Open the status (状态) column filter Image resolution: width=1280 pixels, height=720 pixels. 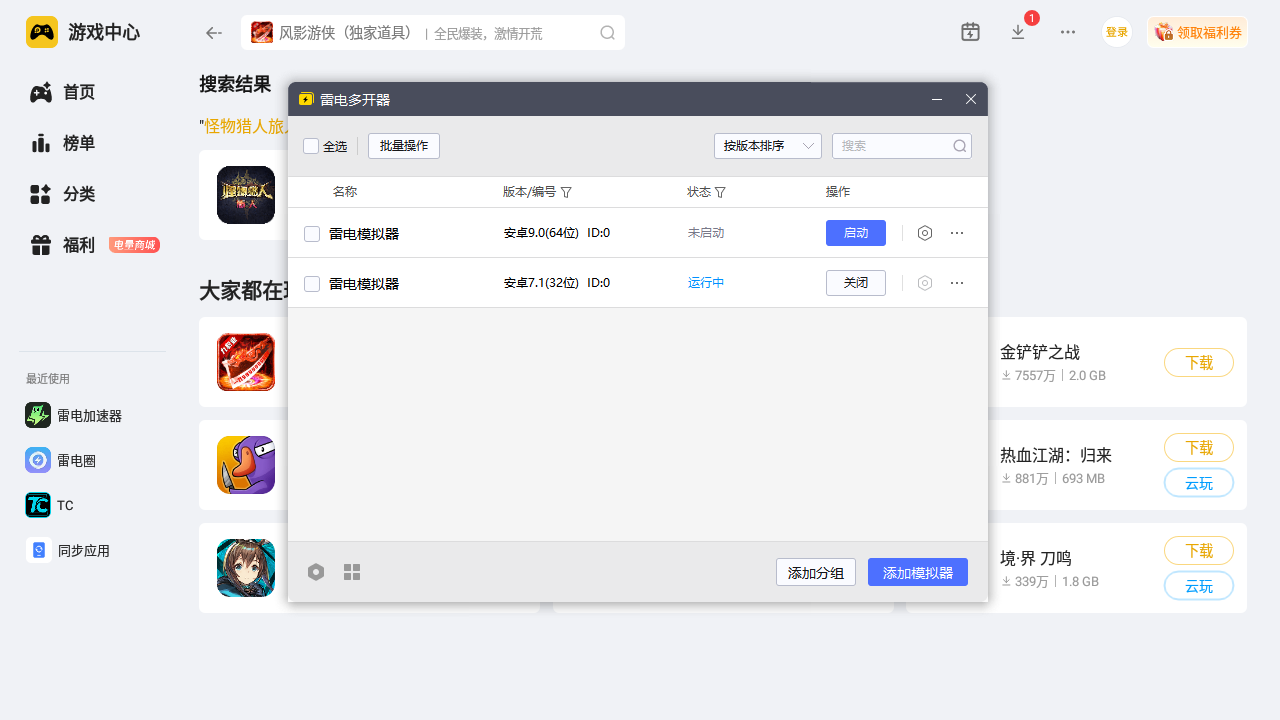click(x=720, y=192)
